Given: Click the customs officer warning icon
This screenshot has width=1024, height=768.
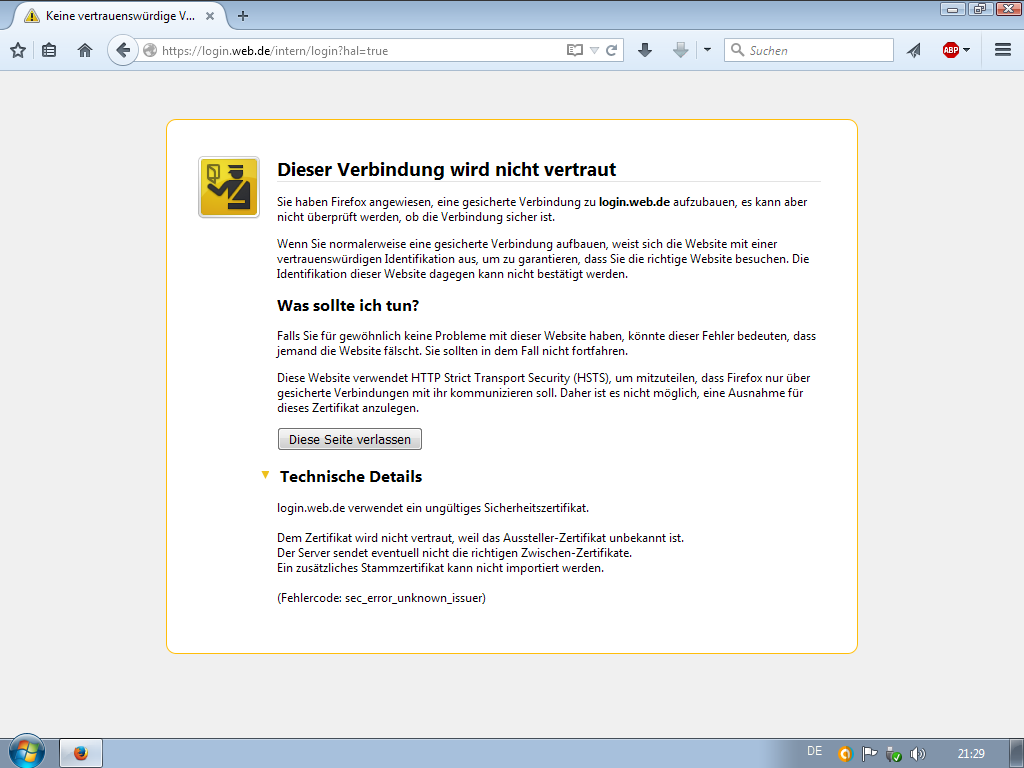Looking at the screenshot, I should coord(229,187).
